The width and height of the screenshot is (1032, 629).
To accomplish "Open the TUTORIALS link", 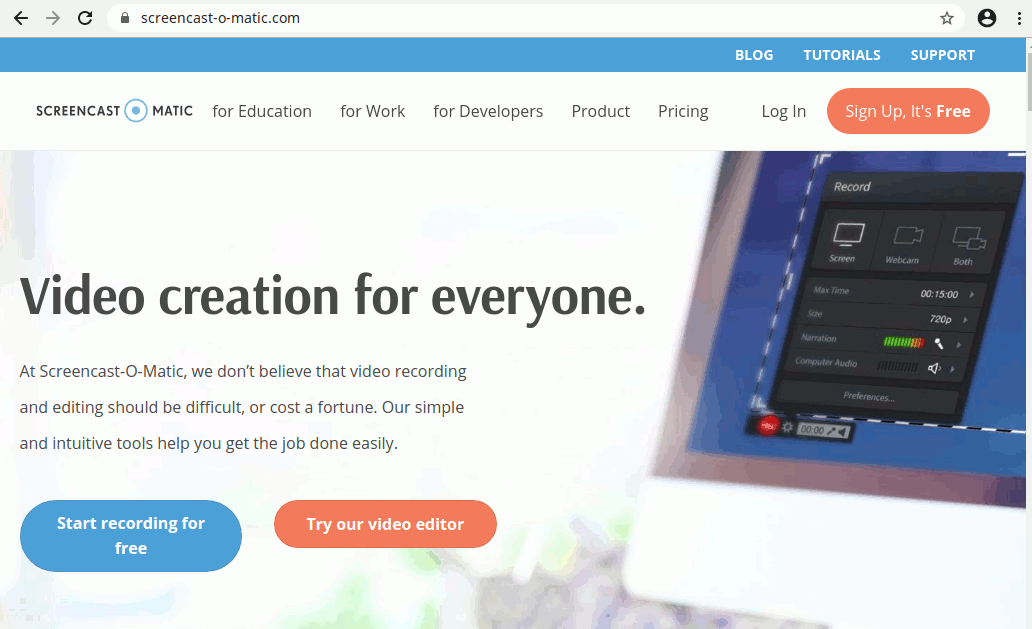I will pos(842,55).
